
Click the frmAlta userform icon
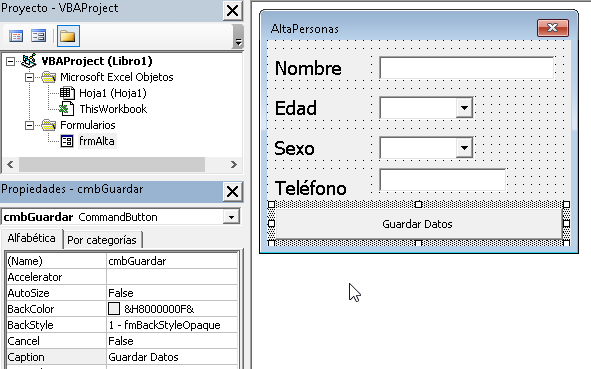coord(67,141)
